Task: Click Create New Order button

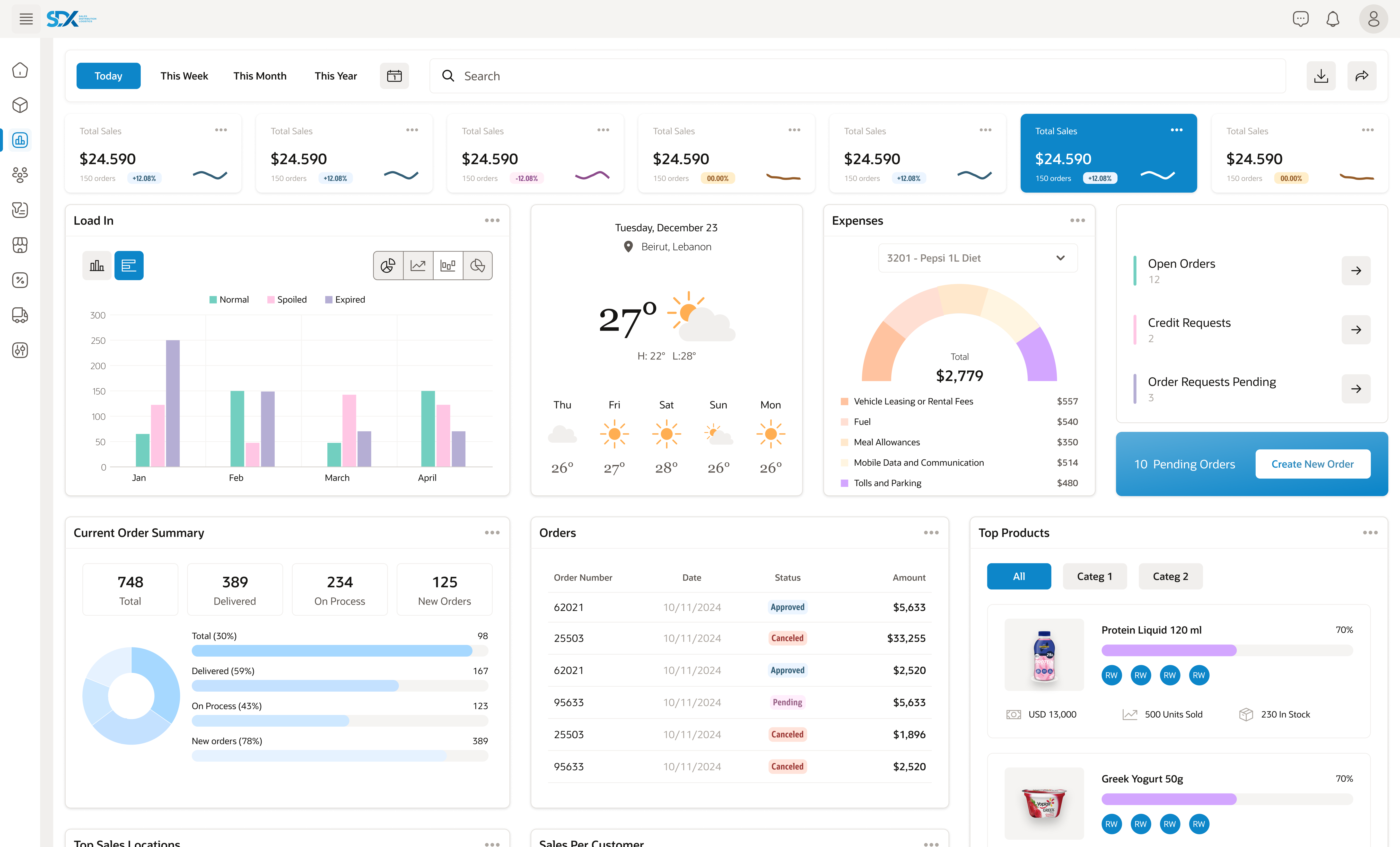Action: (x=1312, y=464)
